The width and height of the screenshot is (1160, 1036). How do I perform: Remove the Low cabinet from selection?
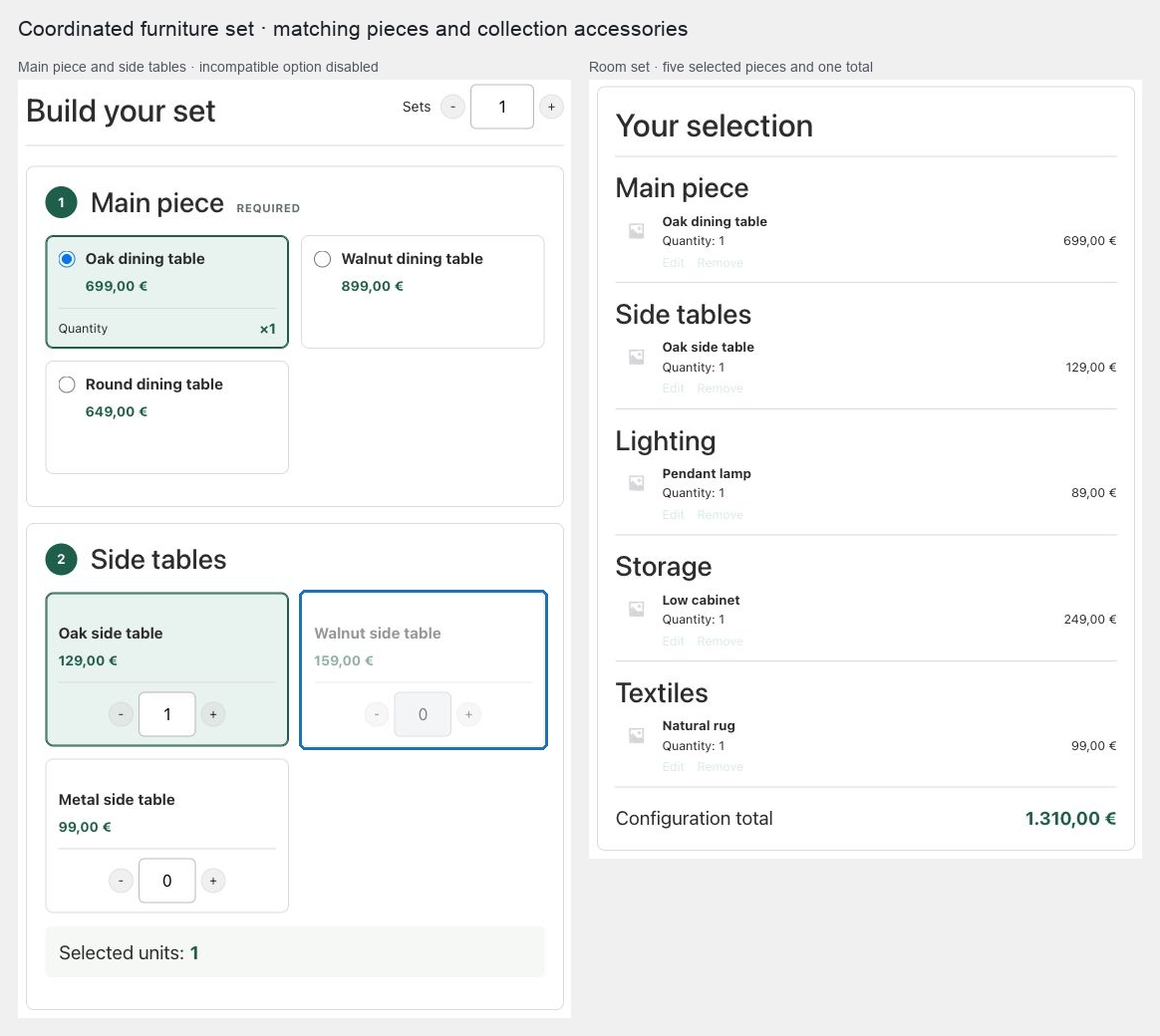coord(720,642)
